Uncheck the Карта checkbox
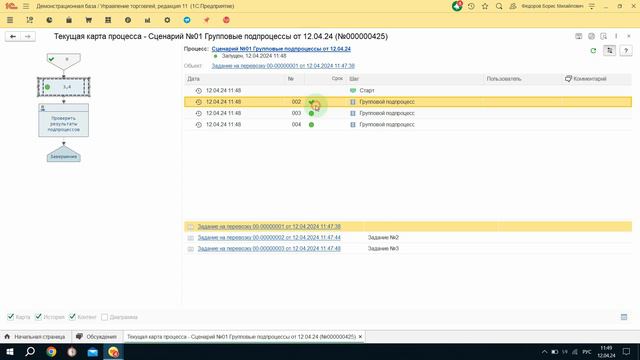The width and height of the screenshot is (640, 360). click(x=11, y=317)
